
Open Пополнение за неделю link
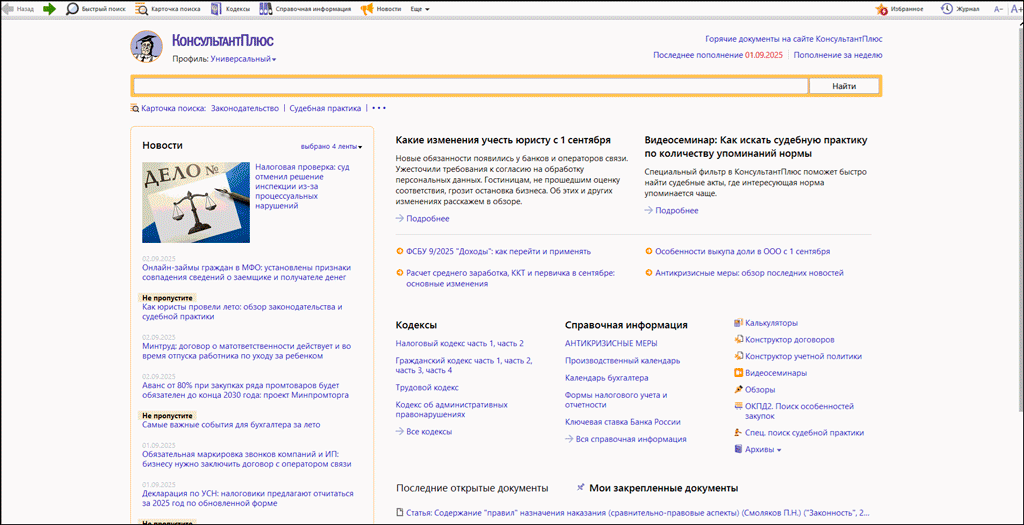click(x=838, y=55)
